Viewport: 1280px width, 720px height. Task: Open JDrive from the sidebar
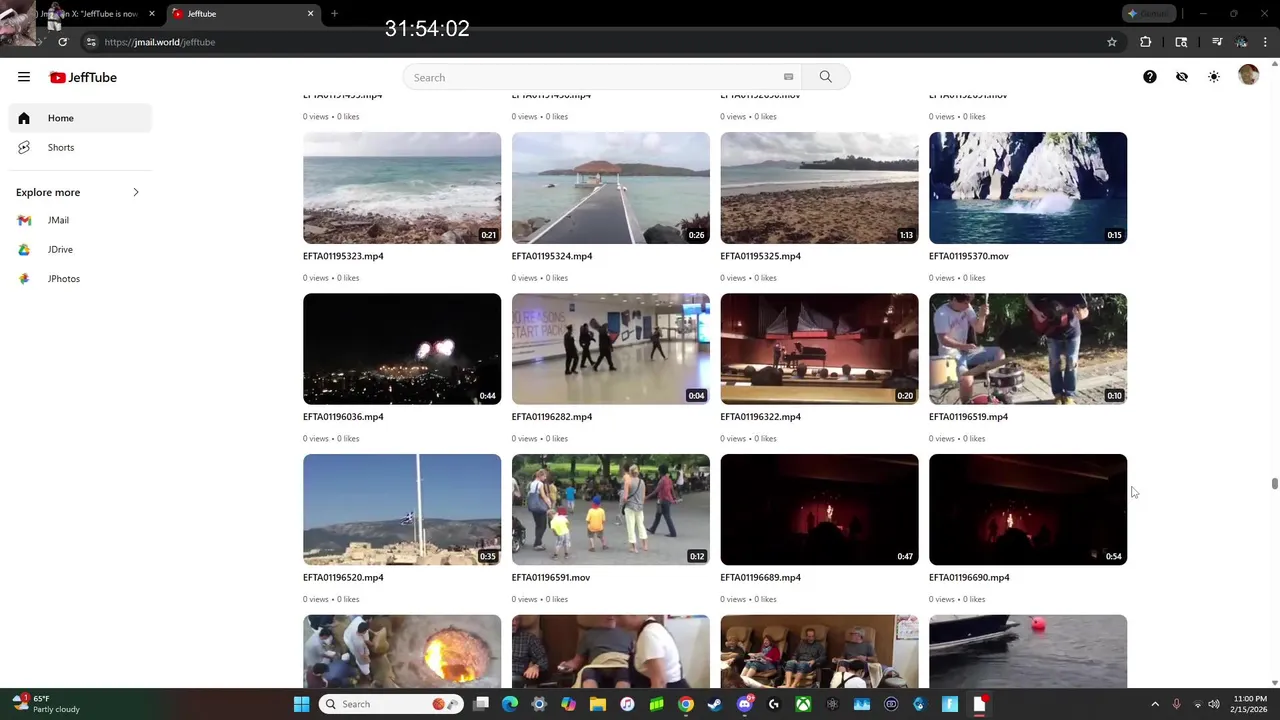click(x=81, y=249)
